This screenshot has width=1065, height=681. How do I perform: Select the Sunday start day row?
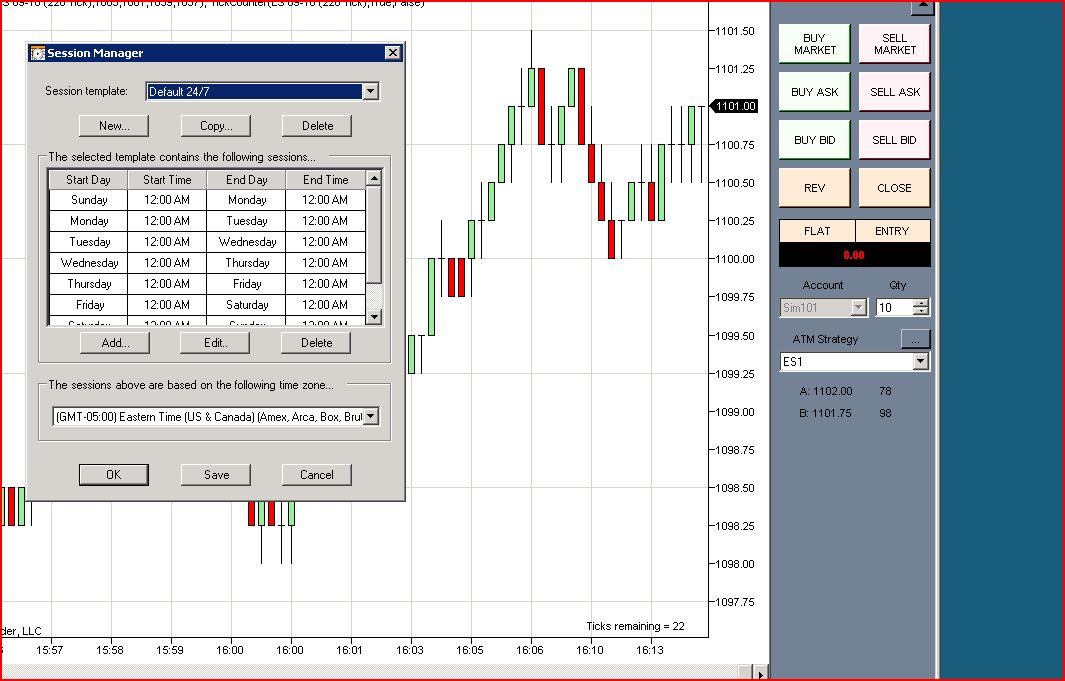click(89, 200)
